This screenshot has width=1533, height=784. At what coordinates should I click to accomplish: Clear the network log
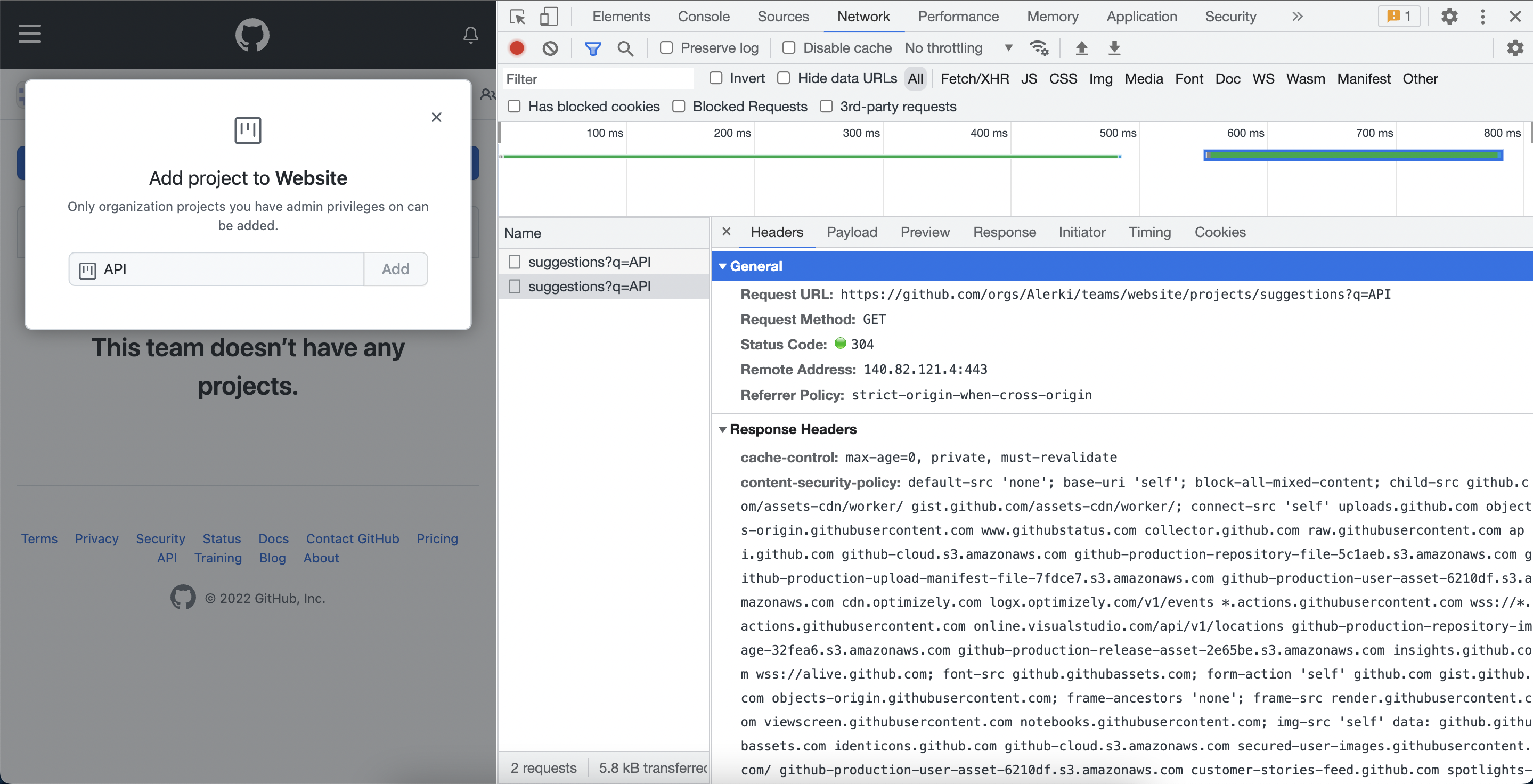(x=550, y=48)
